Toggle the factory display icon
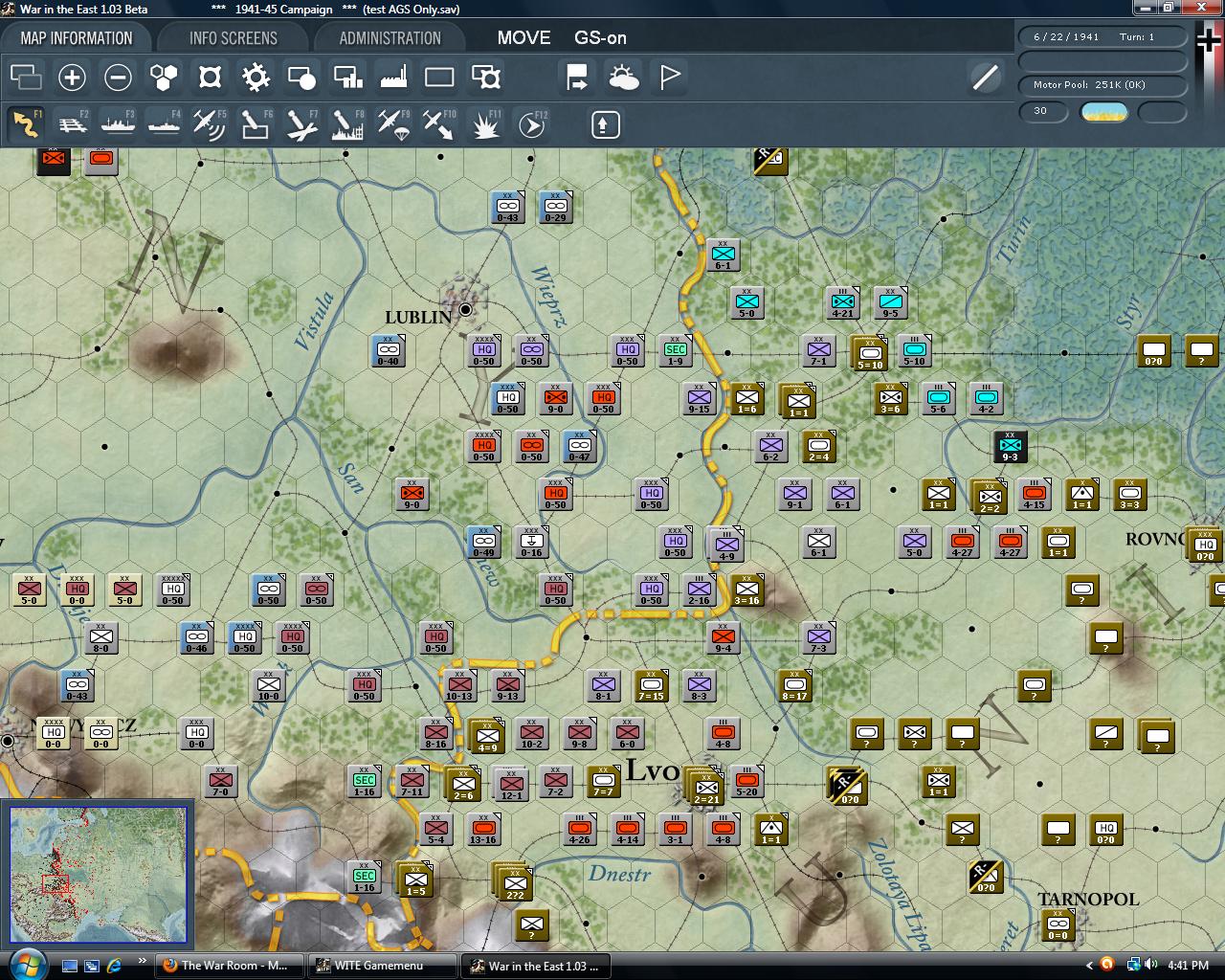This screenshot has height=980, width=1225. pyautogui.click(x=393, y=77)
